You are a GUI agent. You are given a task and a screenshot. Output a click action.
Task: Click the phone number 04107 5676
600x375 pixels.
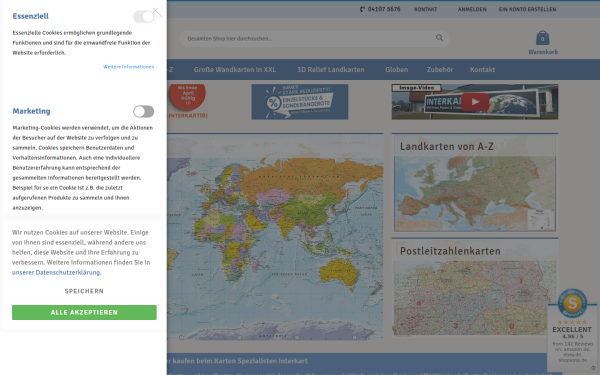380,9
